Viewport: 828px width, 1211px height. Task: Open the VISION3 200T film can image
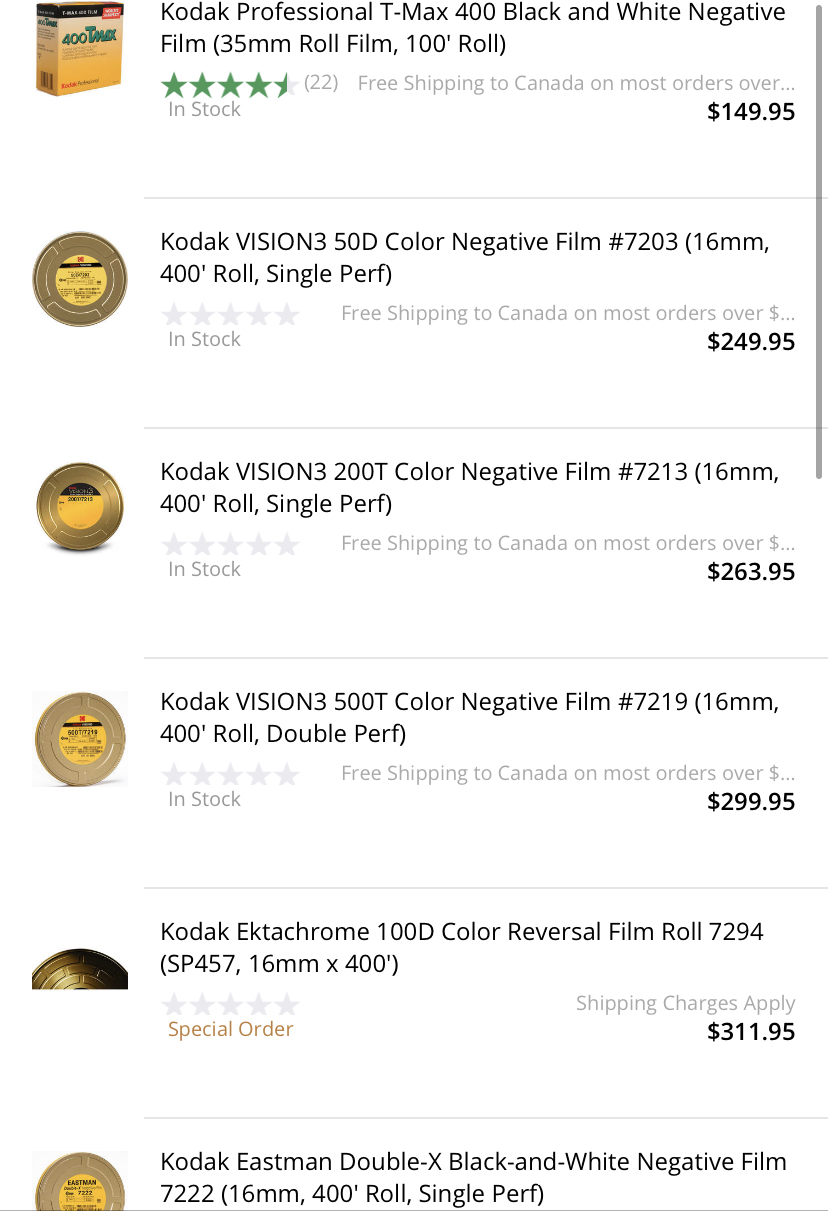click(x=80, y=508)
